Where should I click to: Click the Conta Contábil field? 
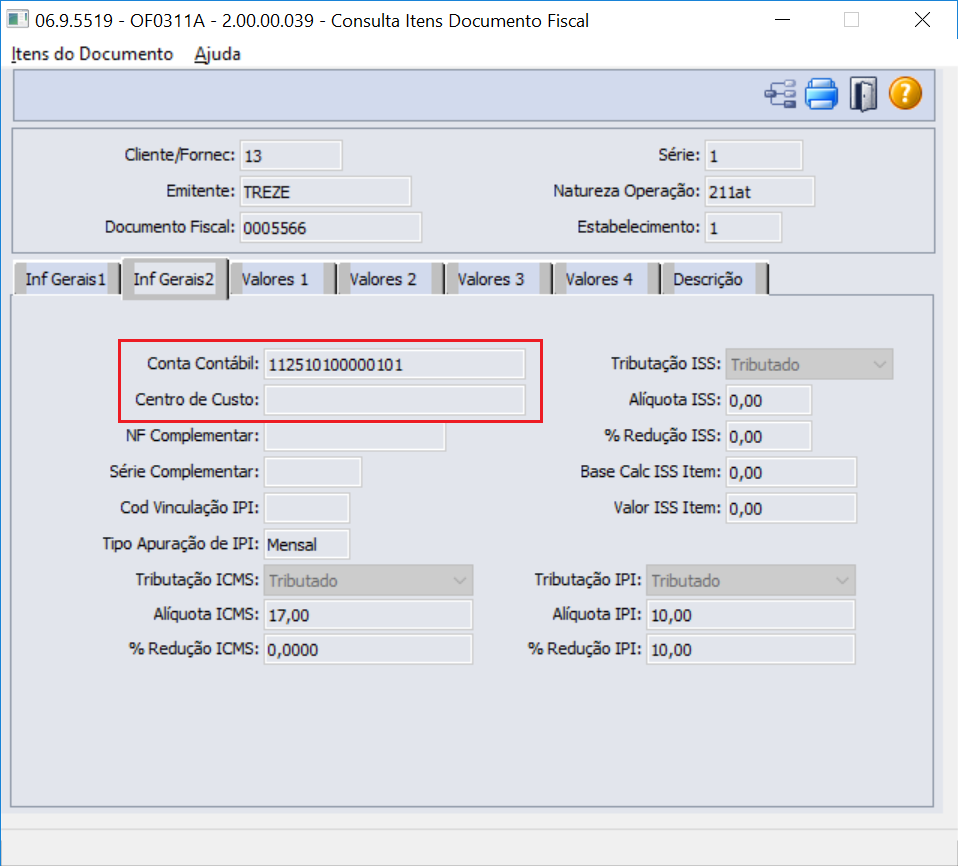pos(394,364)
